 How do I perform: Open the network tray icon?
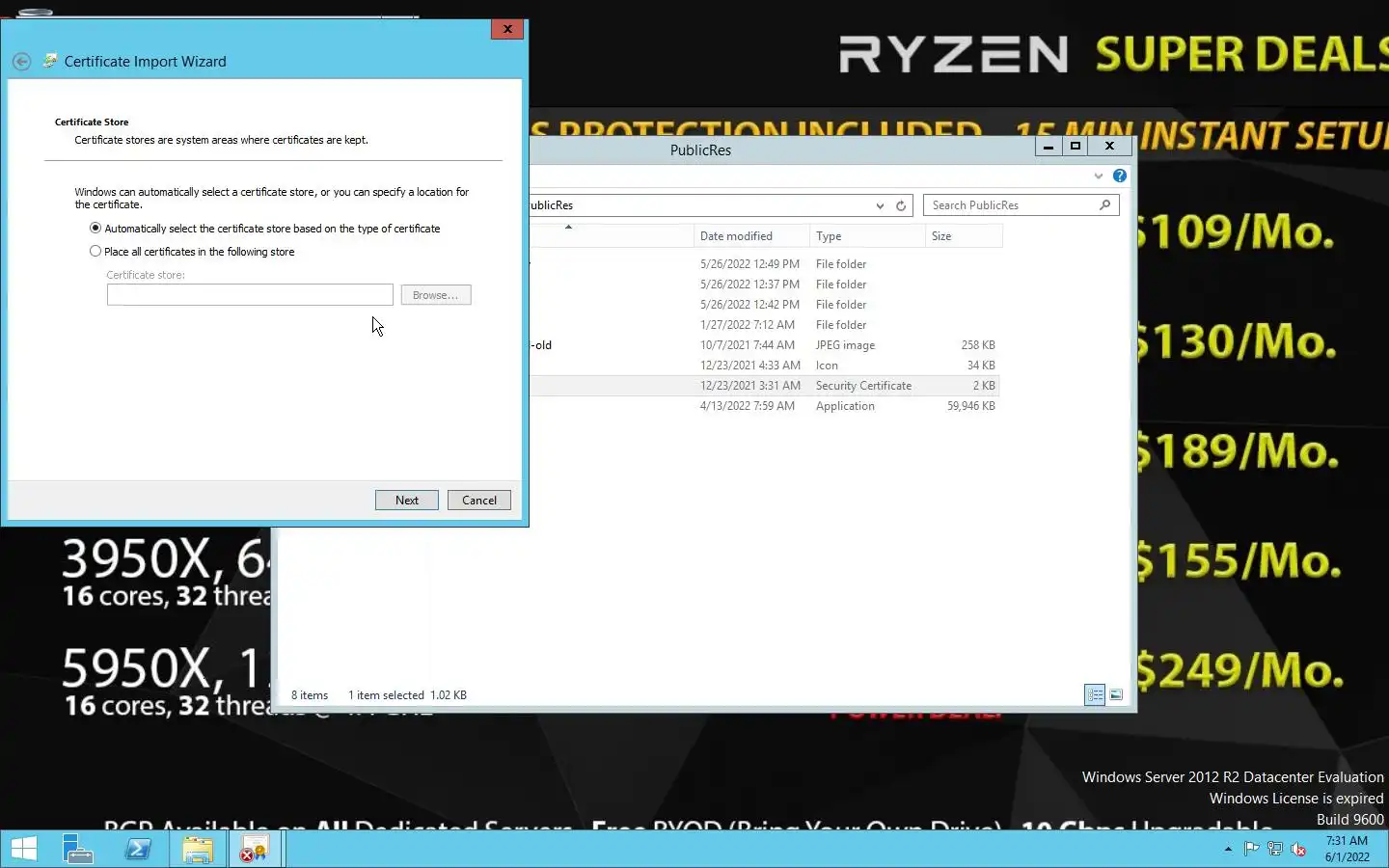1275,850
